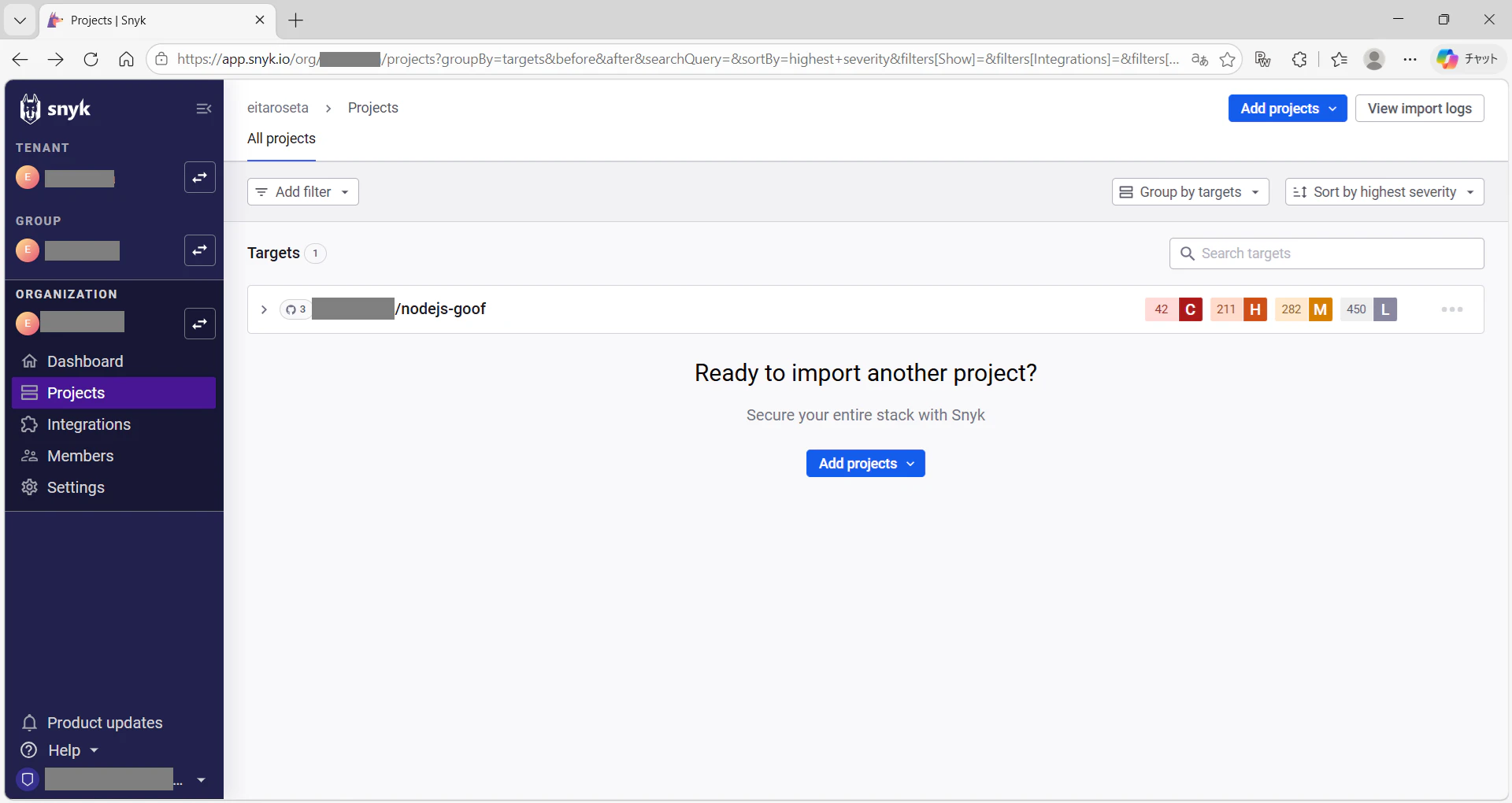Click the medium severity M badge
Screen dimensions: 1512x803
1321,309
